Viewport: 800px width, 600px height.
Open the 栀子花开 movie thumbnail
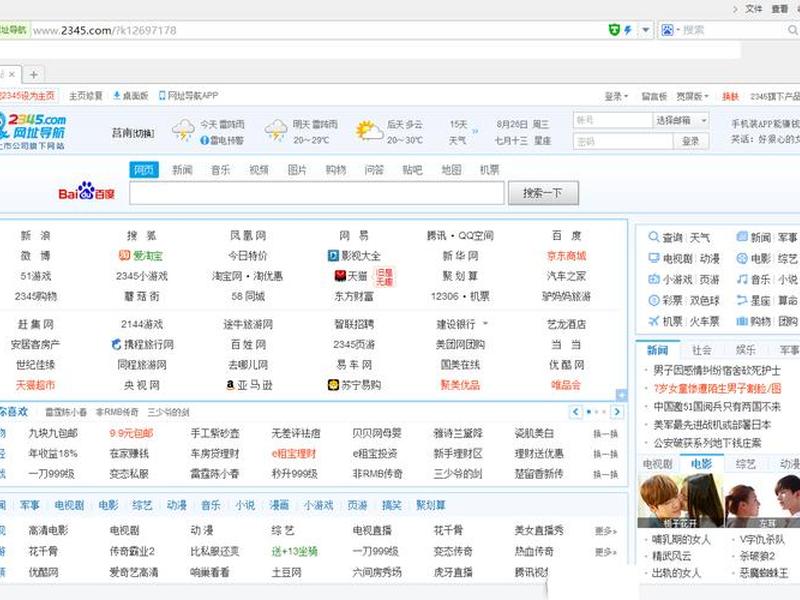[x=680, y=501]
